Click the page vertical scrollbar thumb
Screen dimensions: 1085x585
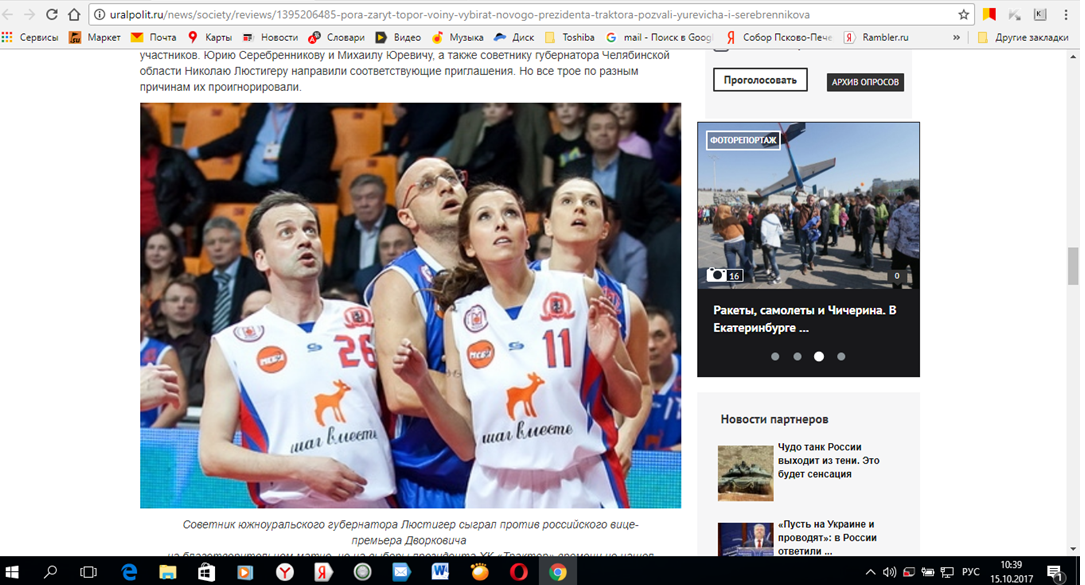pyautogui.click(x=1073, y=267)
